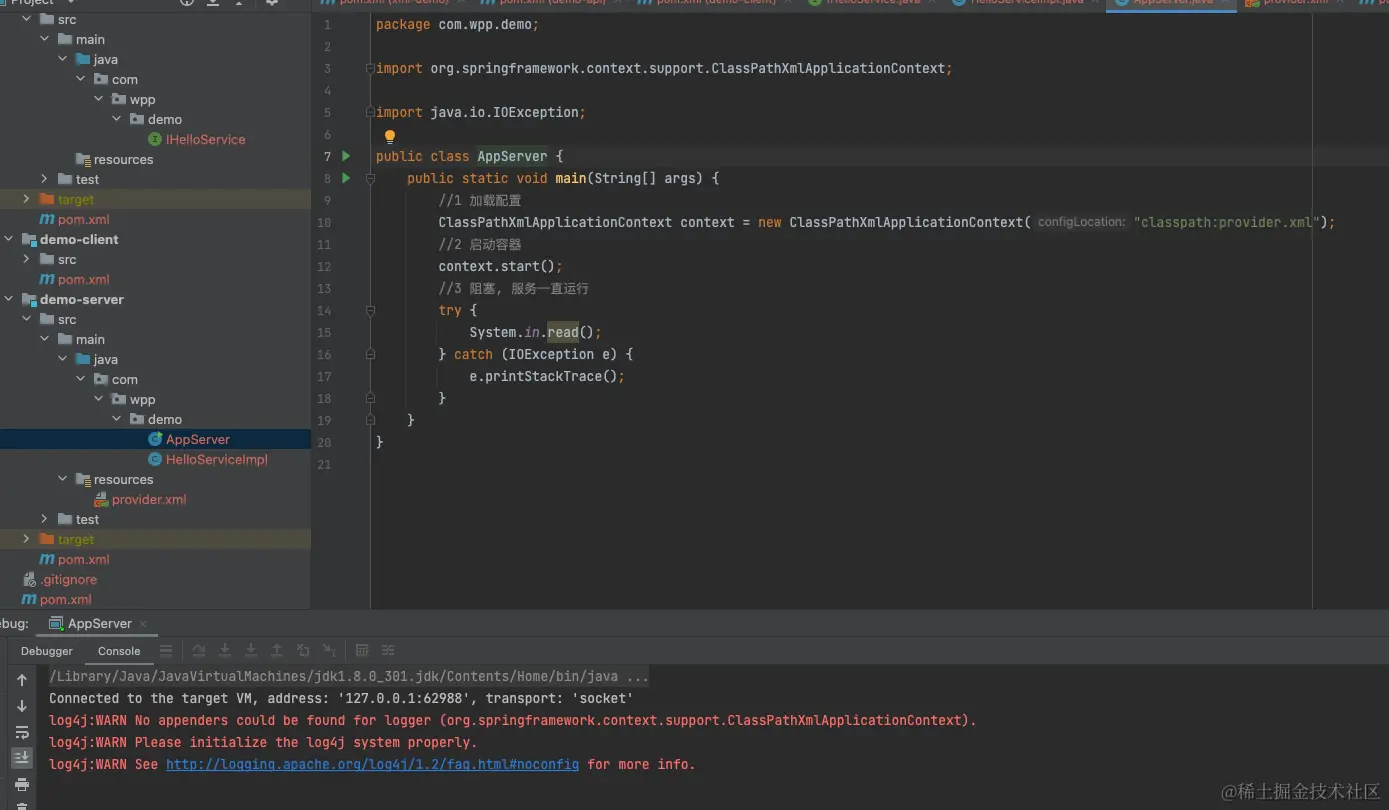Viewport: 1389px width, 810px height.
Task: Switch to the Debugger tab
Action: 47,651
